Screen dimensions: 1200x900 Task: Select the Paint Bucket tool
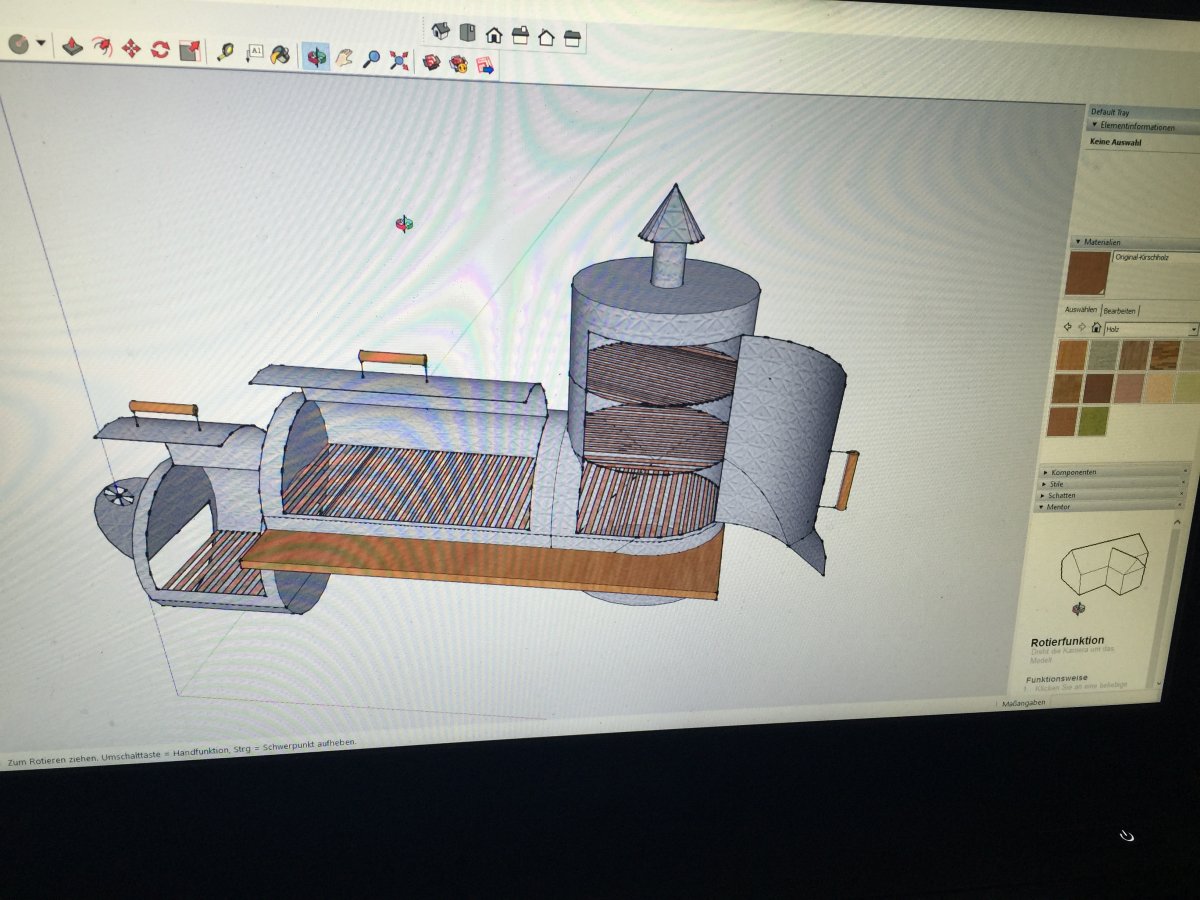tap(281, 54)
